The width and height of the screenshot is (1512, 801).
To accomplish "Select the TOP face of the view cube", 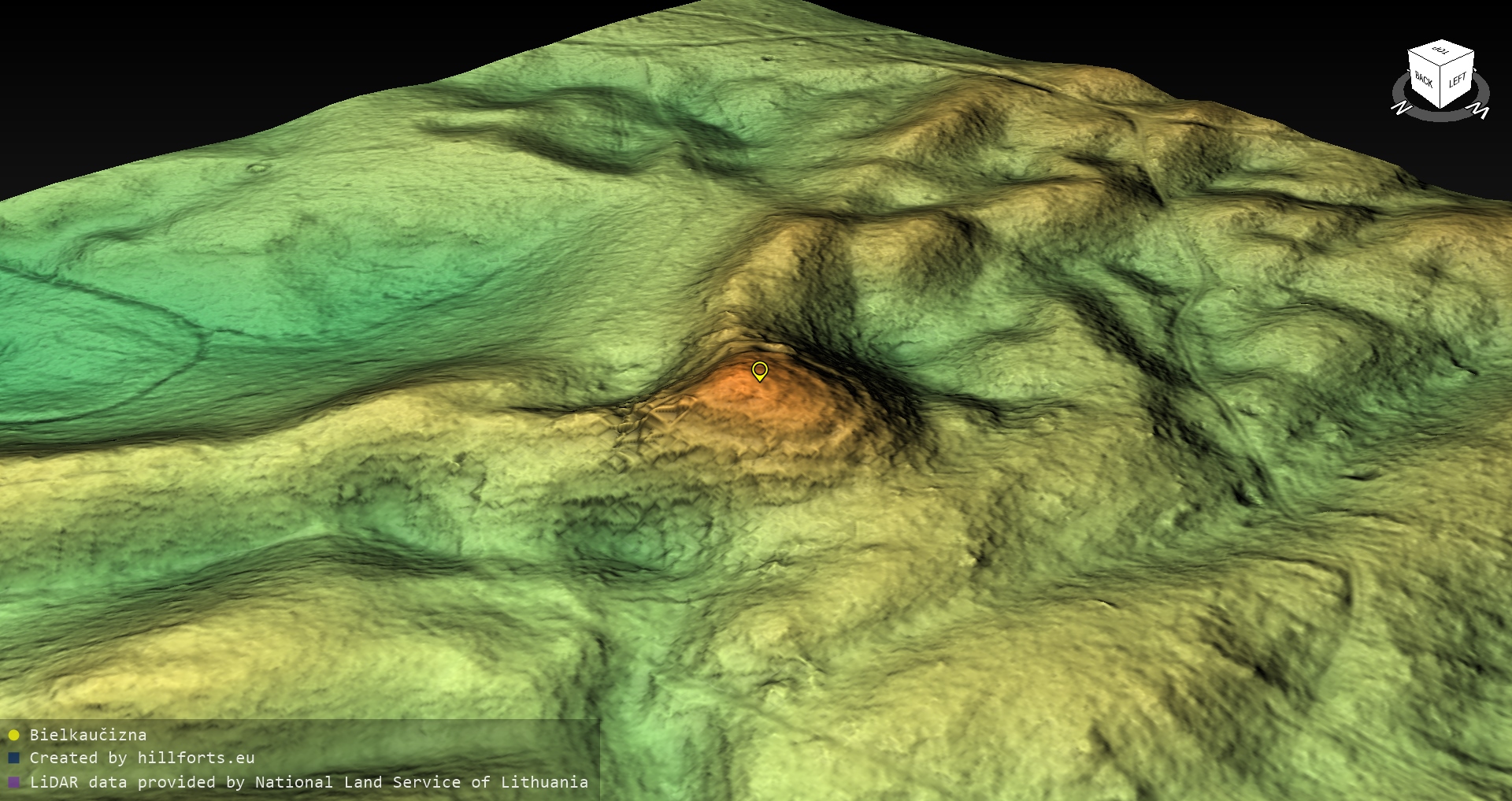I will pos(1441,52).
